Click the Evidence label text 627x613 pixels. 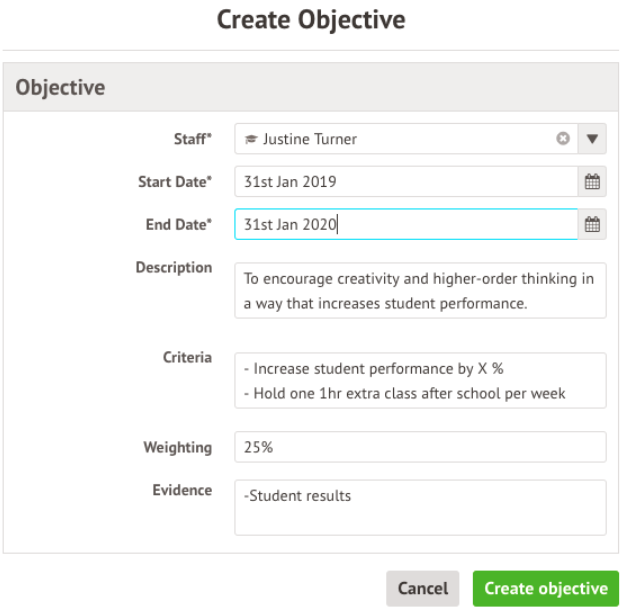point(181,490)
